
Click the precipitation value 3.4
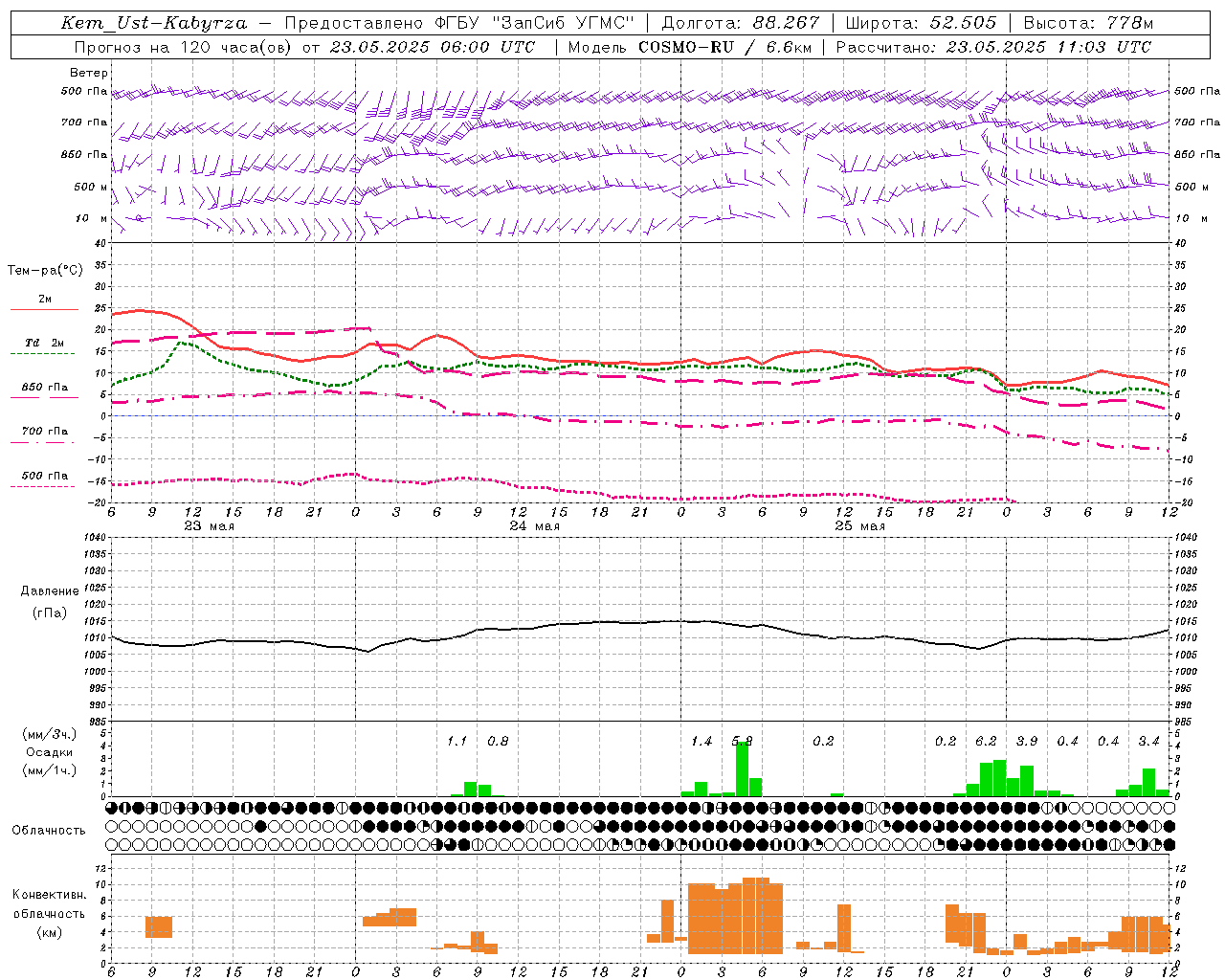pyautogui.click(x=1148, y=741)
